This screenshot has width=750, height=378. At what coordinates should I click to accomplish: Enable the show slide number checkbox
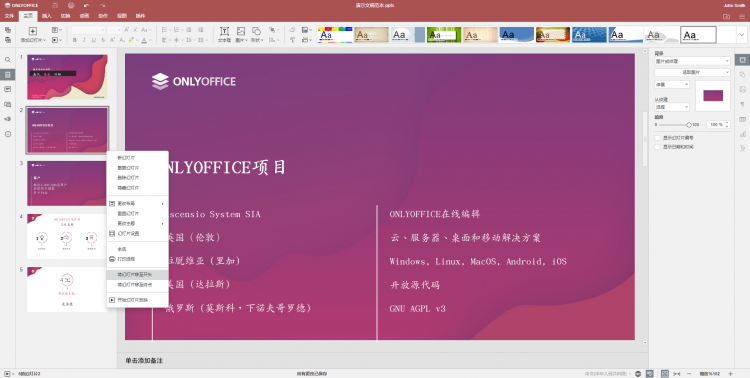coord(658,138)
